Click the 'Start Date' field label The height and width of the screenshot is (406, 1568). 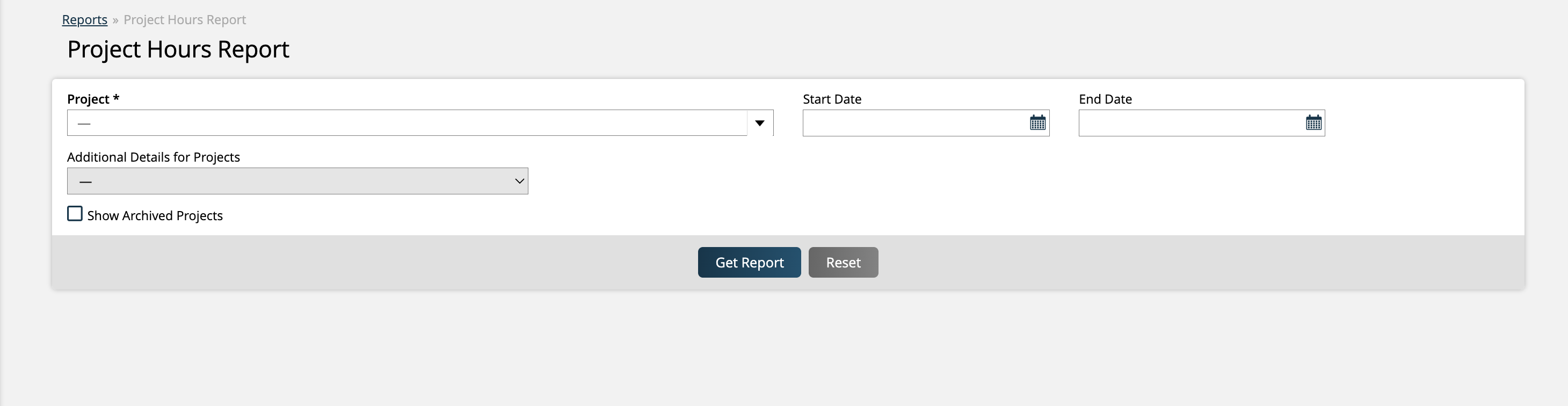tap(831, 99)
